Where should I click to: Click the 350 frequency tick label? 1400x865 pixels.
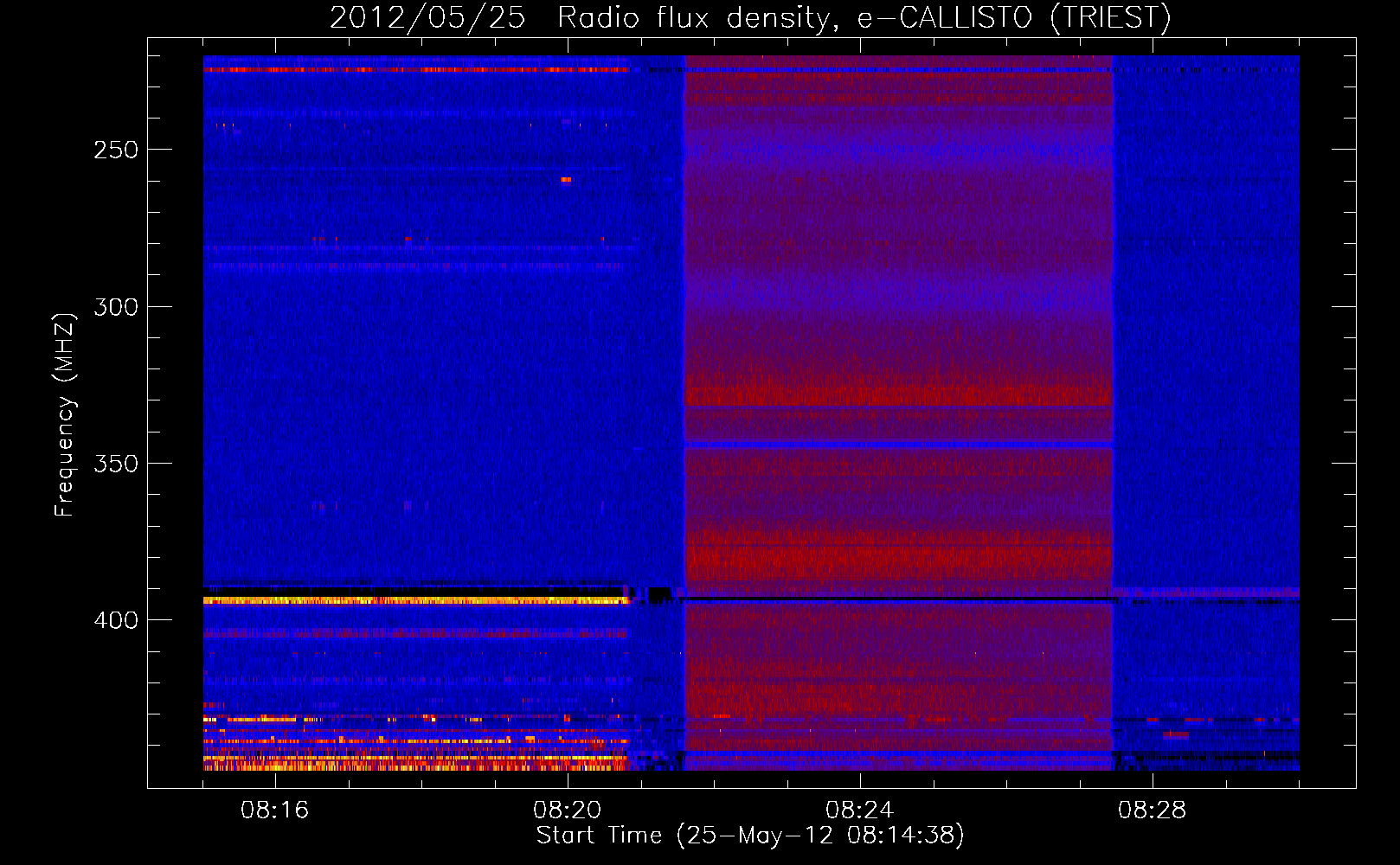click(x=116, y=464)
